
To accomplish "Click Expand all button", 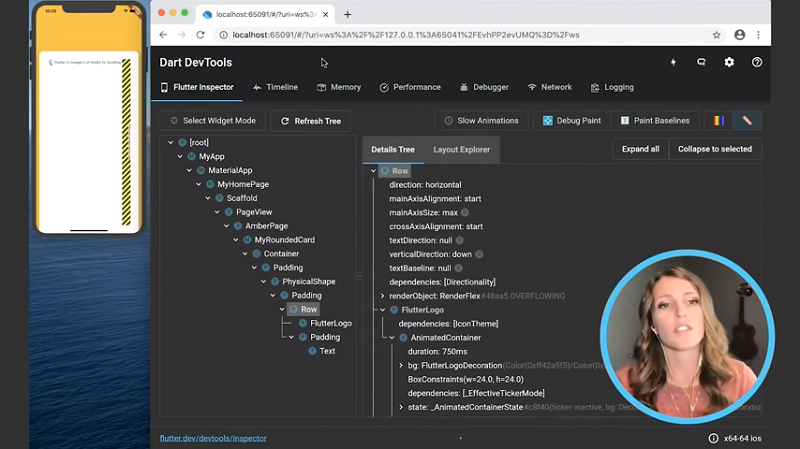I will (640, 149).
